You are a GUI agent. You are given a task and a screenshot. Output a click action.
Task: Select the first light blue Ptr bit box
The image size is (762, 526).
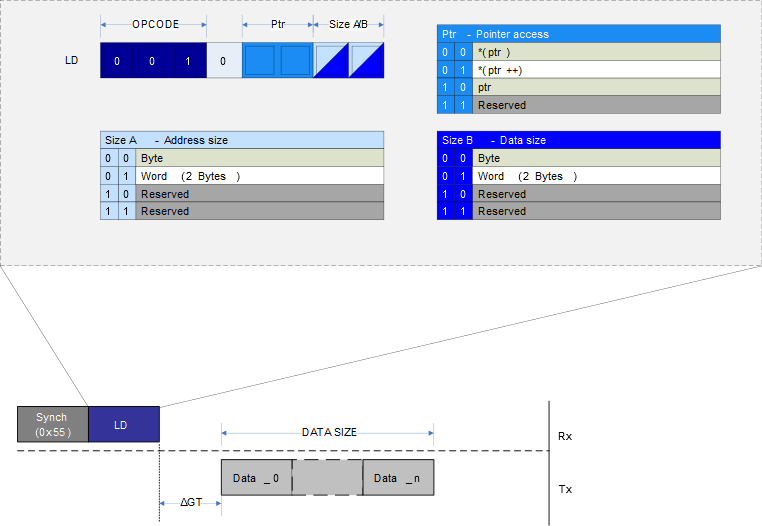click(259, 61)
